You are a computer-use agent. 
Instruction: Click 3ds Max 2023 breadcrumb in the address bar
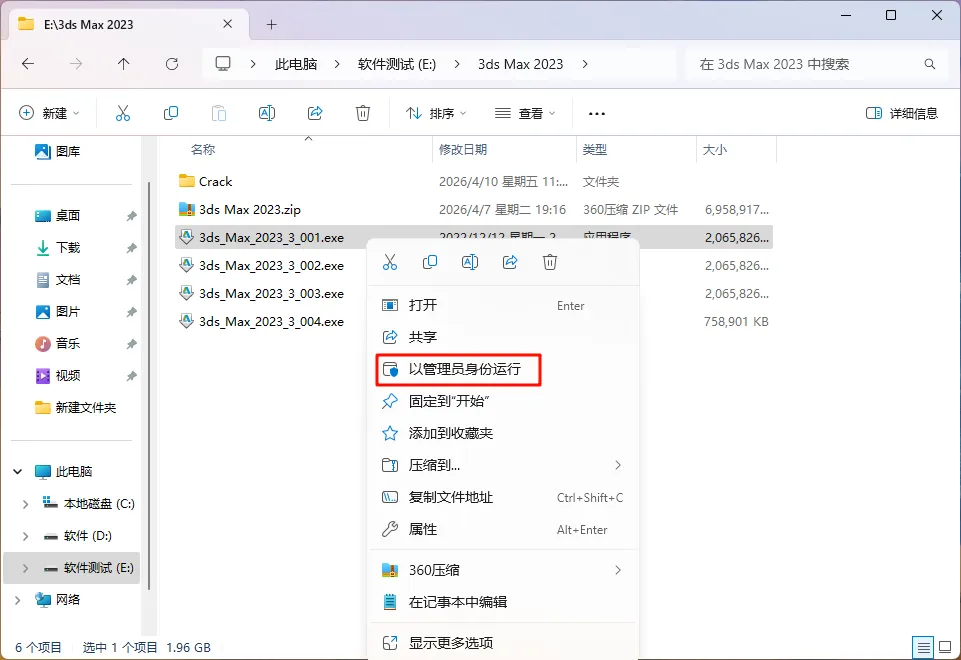click(x=520, y=64)
